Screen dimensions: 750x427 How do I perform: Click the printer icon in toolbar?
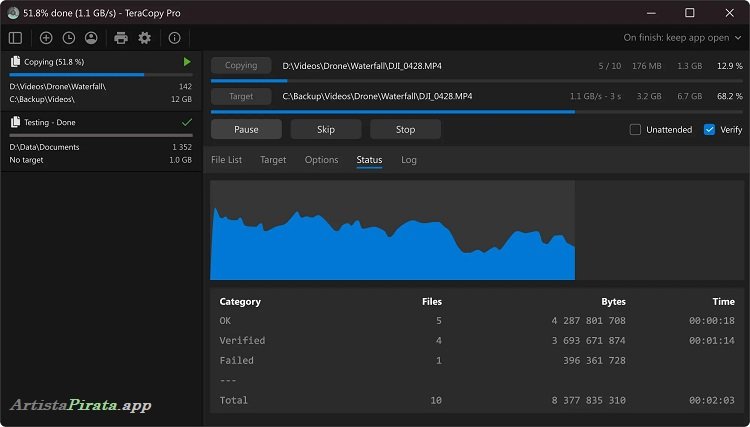pos(121,38)
